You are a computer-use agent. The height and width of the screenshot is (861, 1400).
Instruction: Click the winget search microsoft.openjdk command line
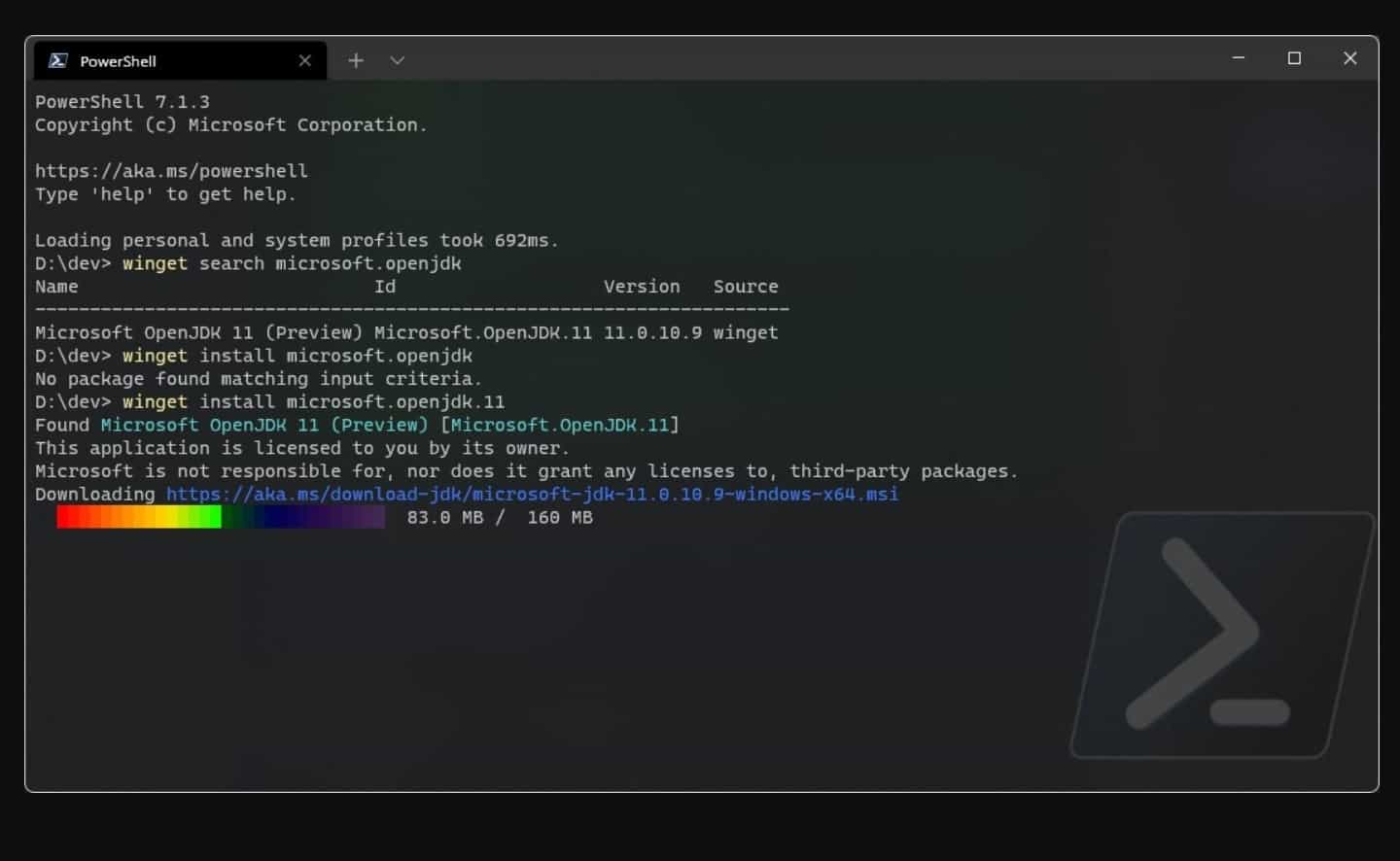(292, 263)
